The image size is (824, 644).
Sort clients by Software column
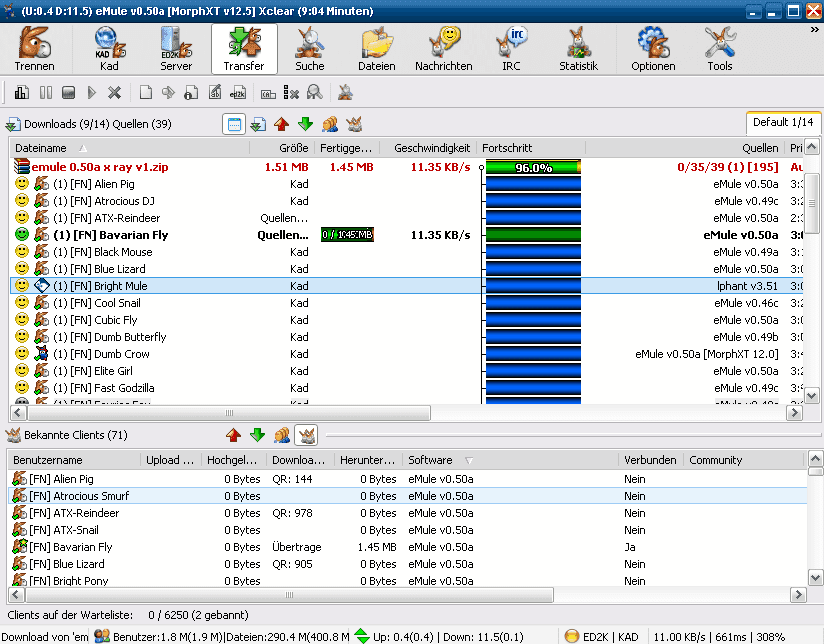(x=510, y=460)
